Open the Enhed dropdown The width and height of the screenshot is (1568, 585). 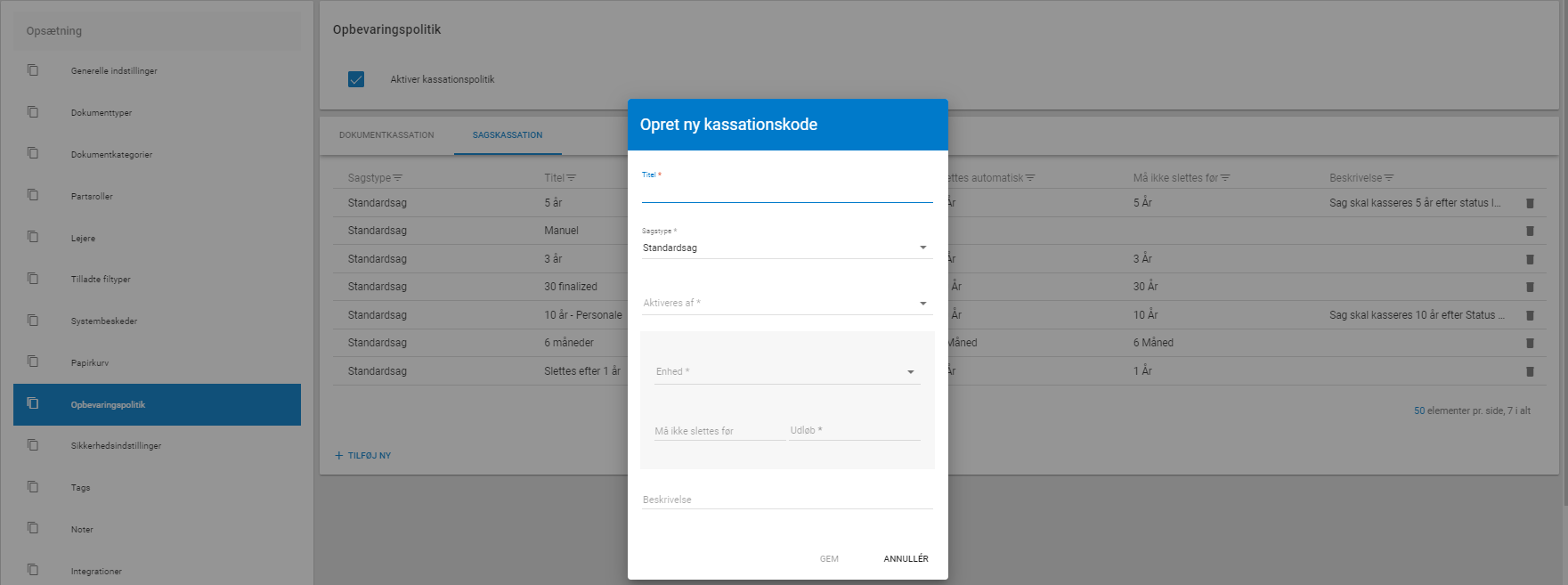787,371
